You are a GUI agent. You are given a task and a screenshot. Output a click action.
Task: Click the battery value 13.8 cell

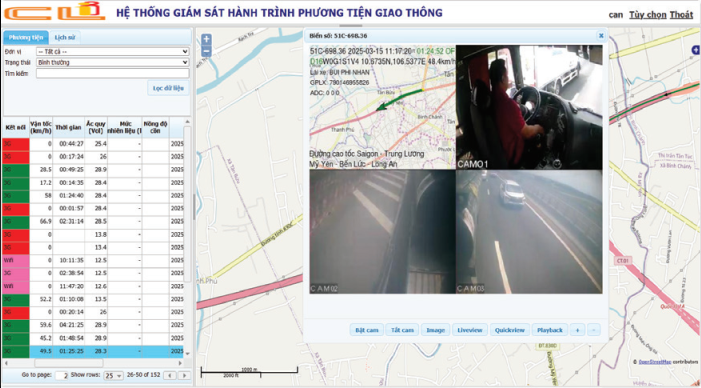[x=96, y=234]
